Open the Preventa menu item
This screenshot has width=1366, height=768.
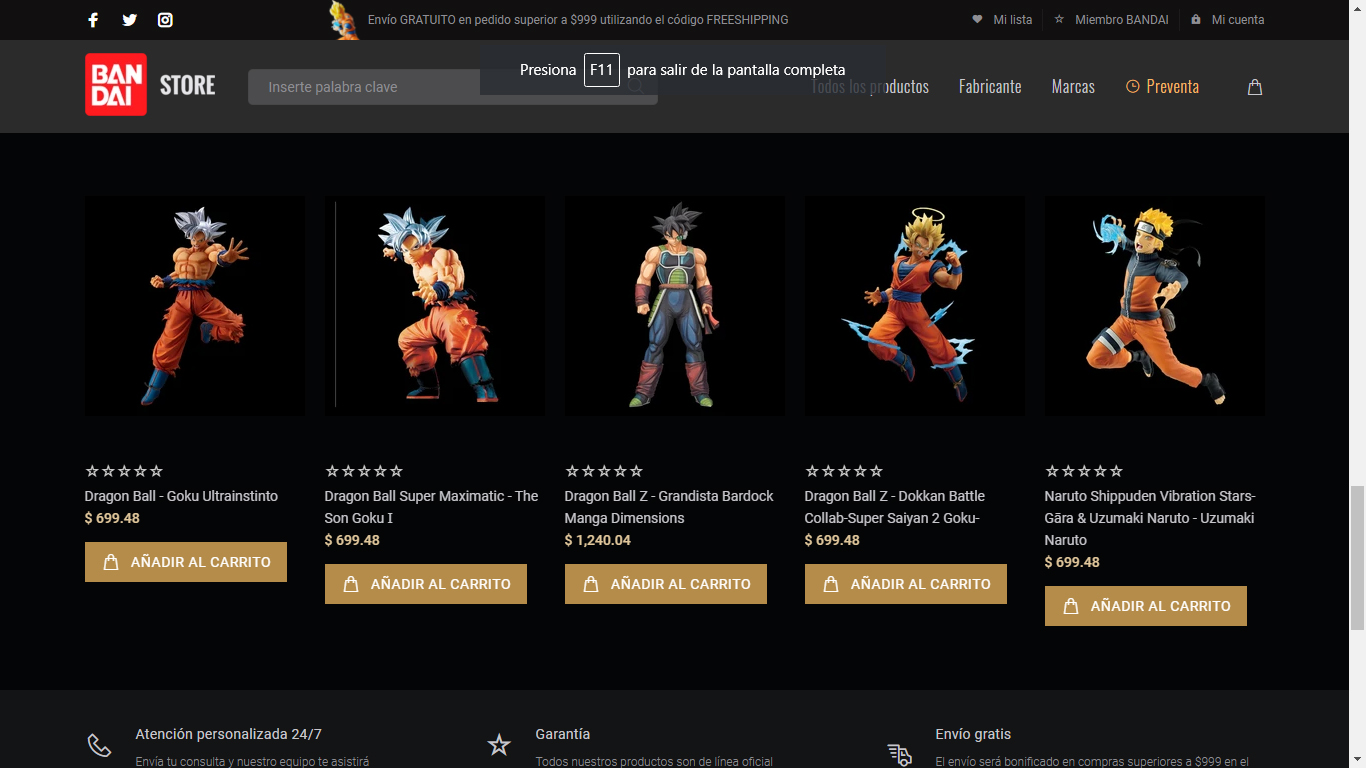point(1162,87)
